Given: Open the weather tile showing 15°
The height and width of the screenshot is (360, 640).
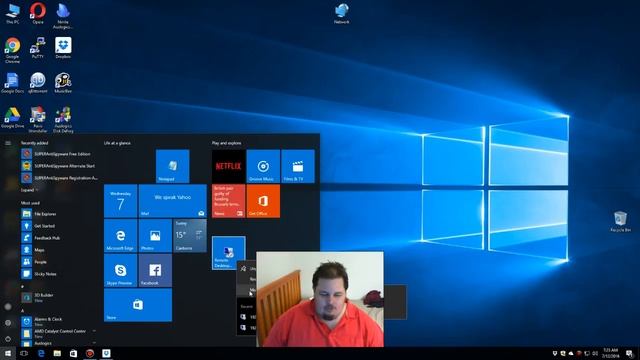Looking at the screenshot, I should click(x=190, y=236).
